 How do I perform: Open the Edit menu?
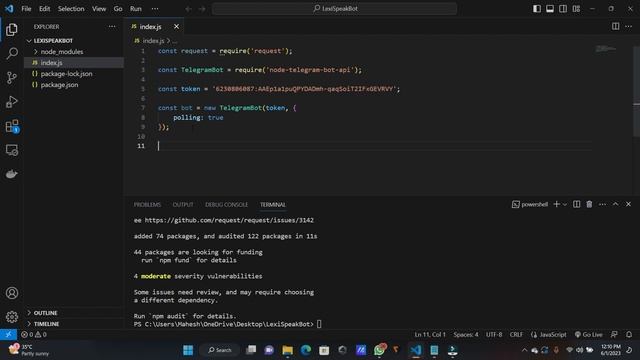tap(44, 9)
